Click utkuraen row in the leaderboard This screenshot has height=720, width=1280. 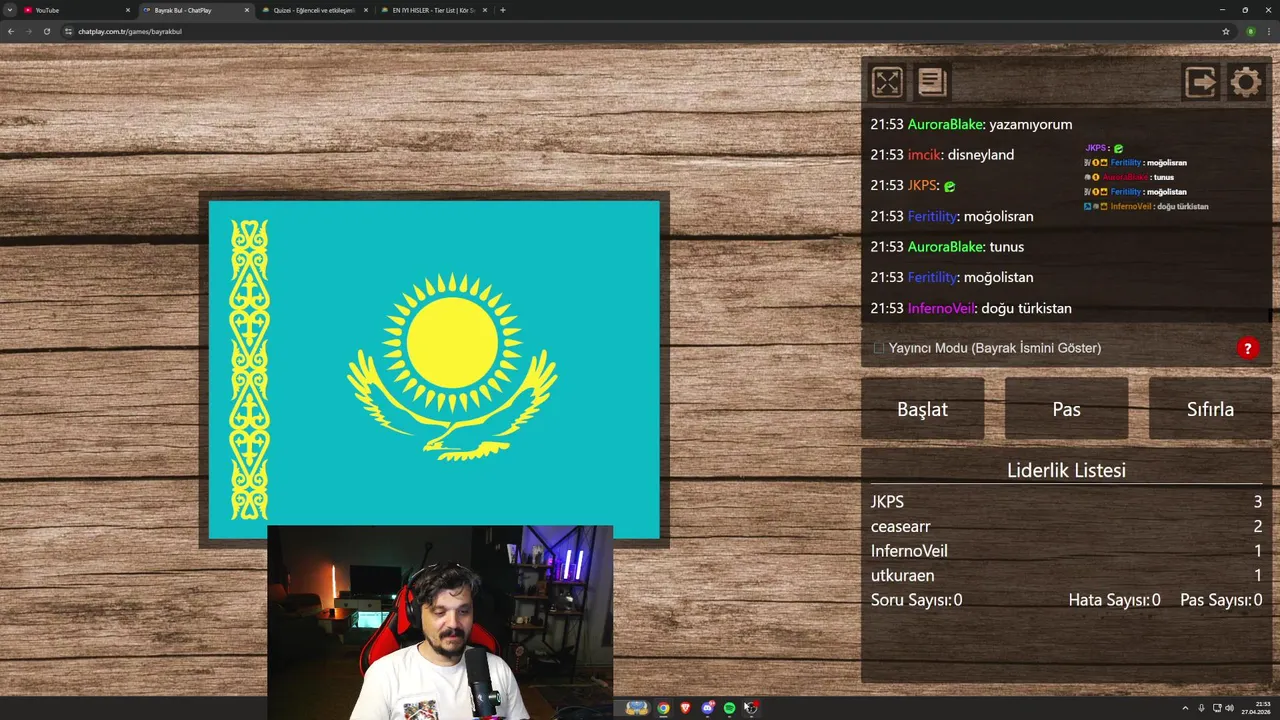coord(1066,575)
